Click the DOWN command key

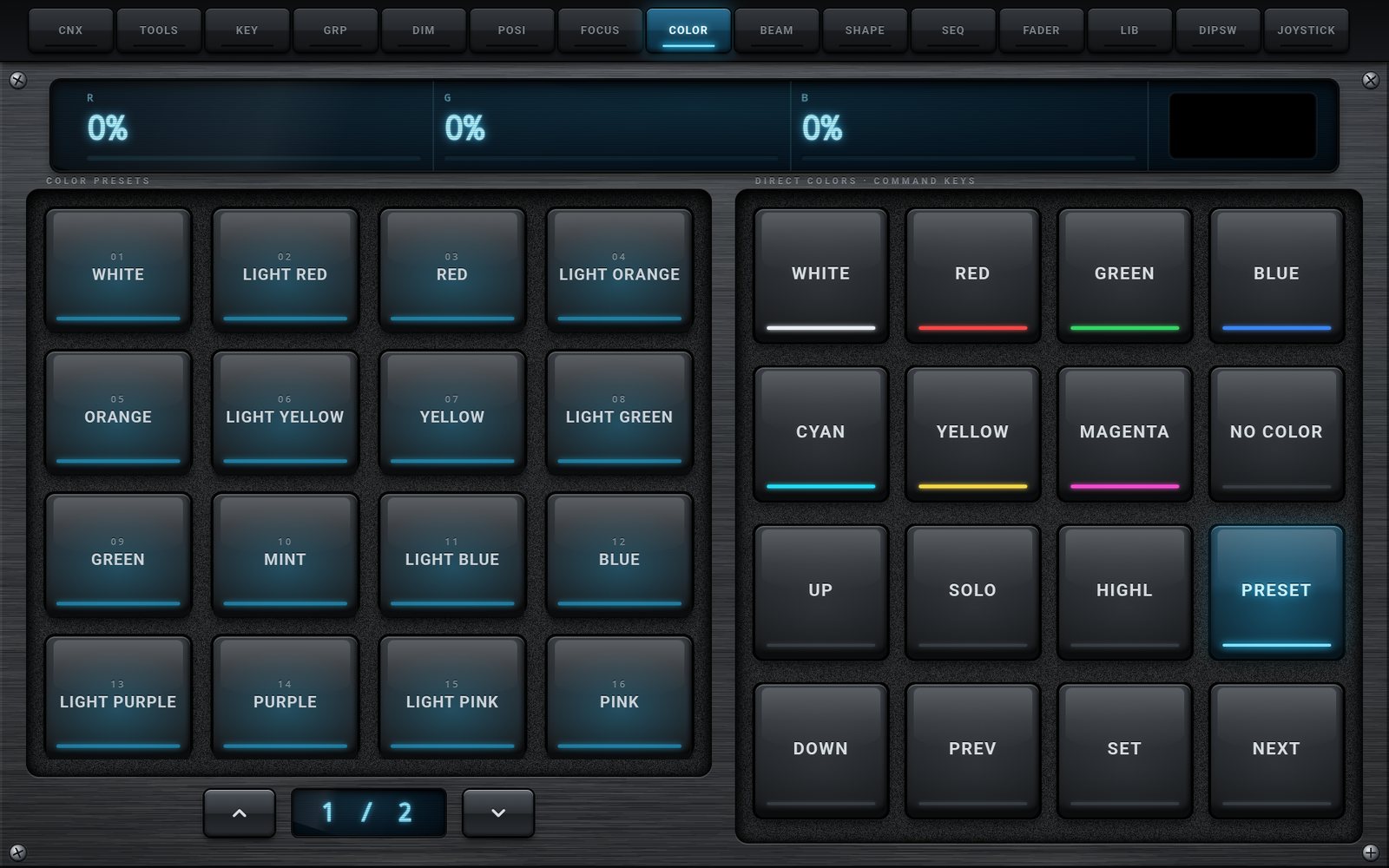click(x=820, y=750)
